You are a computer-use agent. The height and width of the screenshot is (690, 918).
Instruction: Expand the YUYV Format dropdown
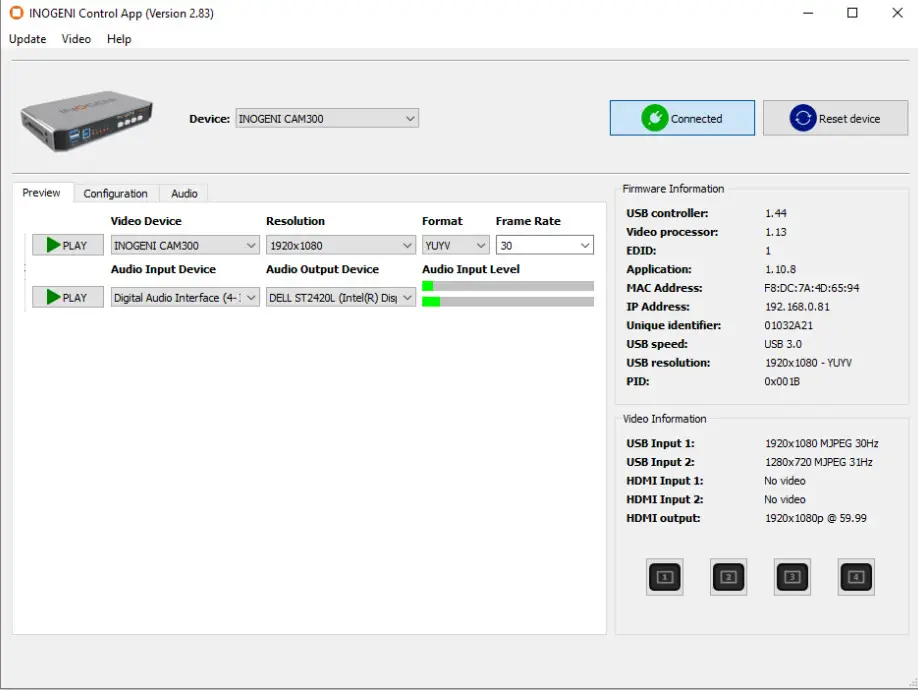[x=455, y=244]
